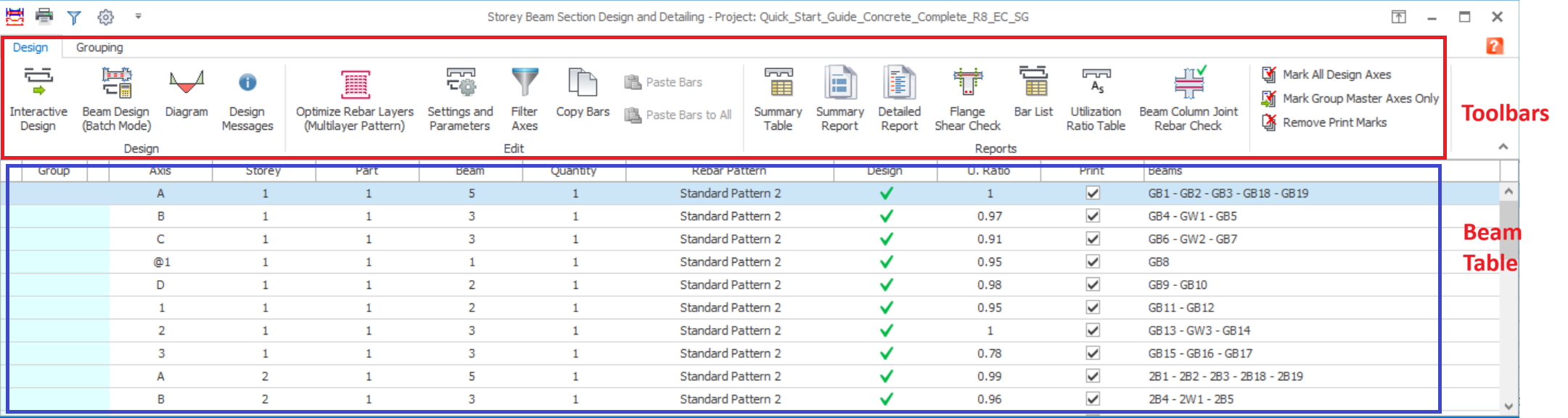Open Settings and Parameters
1568x418 pixels.
[460, 98]
